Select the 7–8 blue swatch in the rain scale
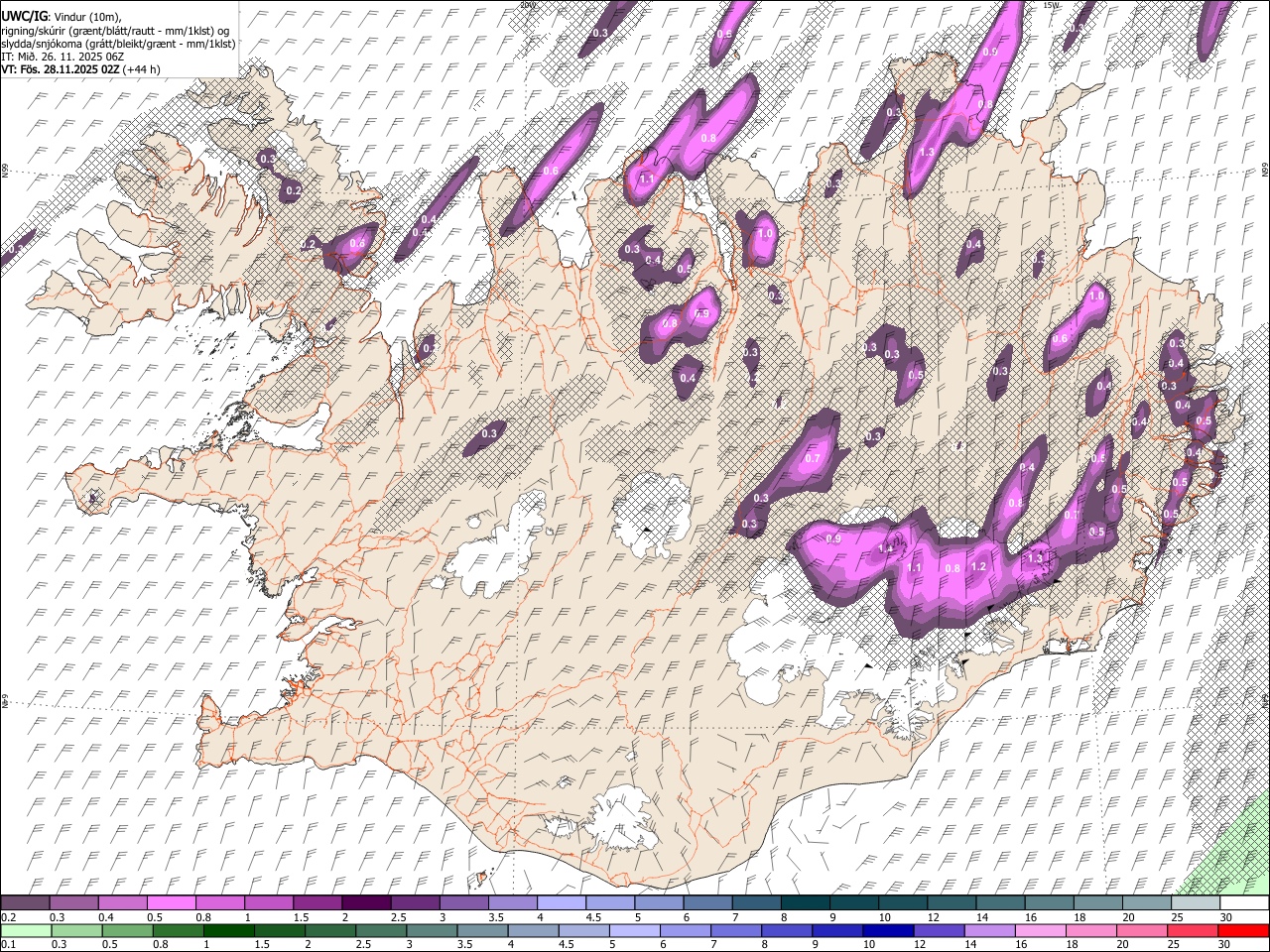1270x952 pixels. pos(737,930)
